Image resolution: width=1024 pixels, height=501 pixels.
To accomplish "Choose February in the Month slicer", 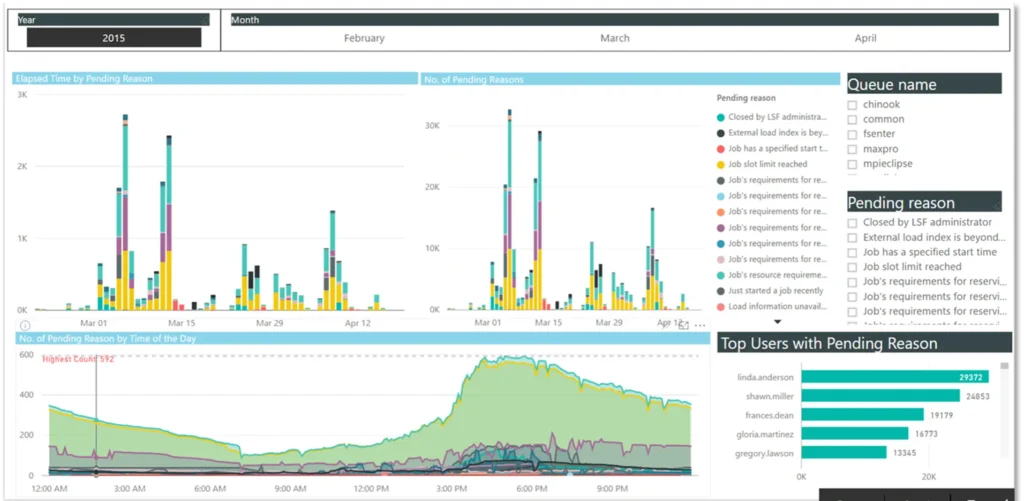I will tap(364, 39).
